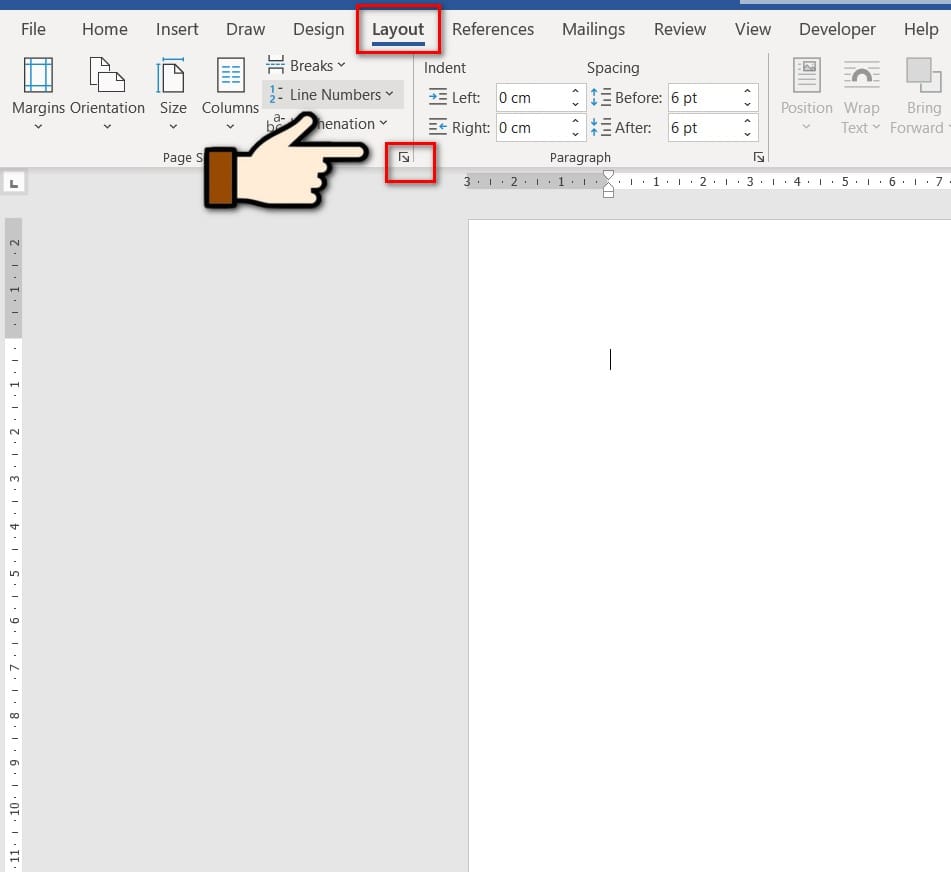Screen dimensions: 951x872
Task: Switch to the References tab
Action: pyautogui.click(x=492, y=29)
